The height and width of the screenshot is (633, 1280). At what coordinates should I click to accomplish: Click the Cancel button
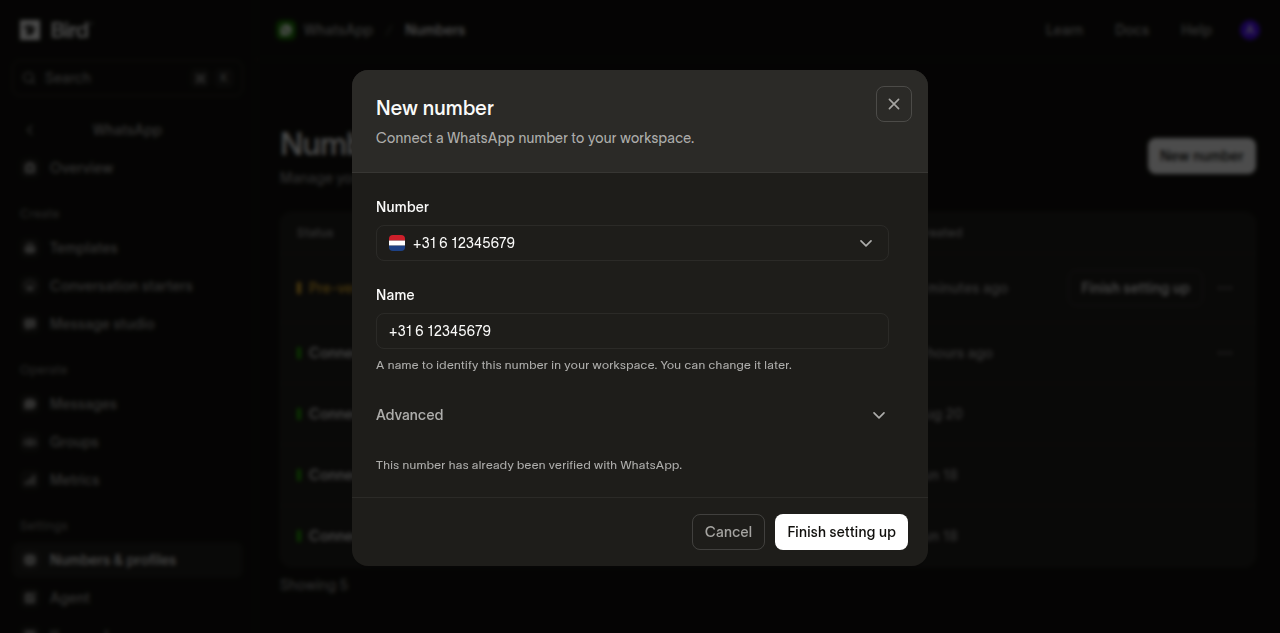pos(728,532)
